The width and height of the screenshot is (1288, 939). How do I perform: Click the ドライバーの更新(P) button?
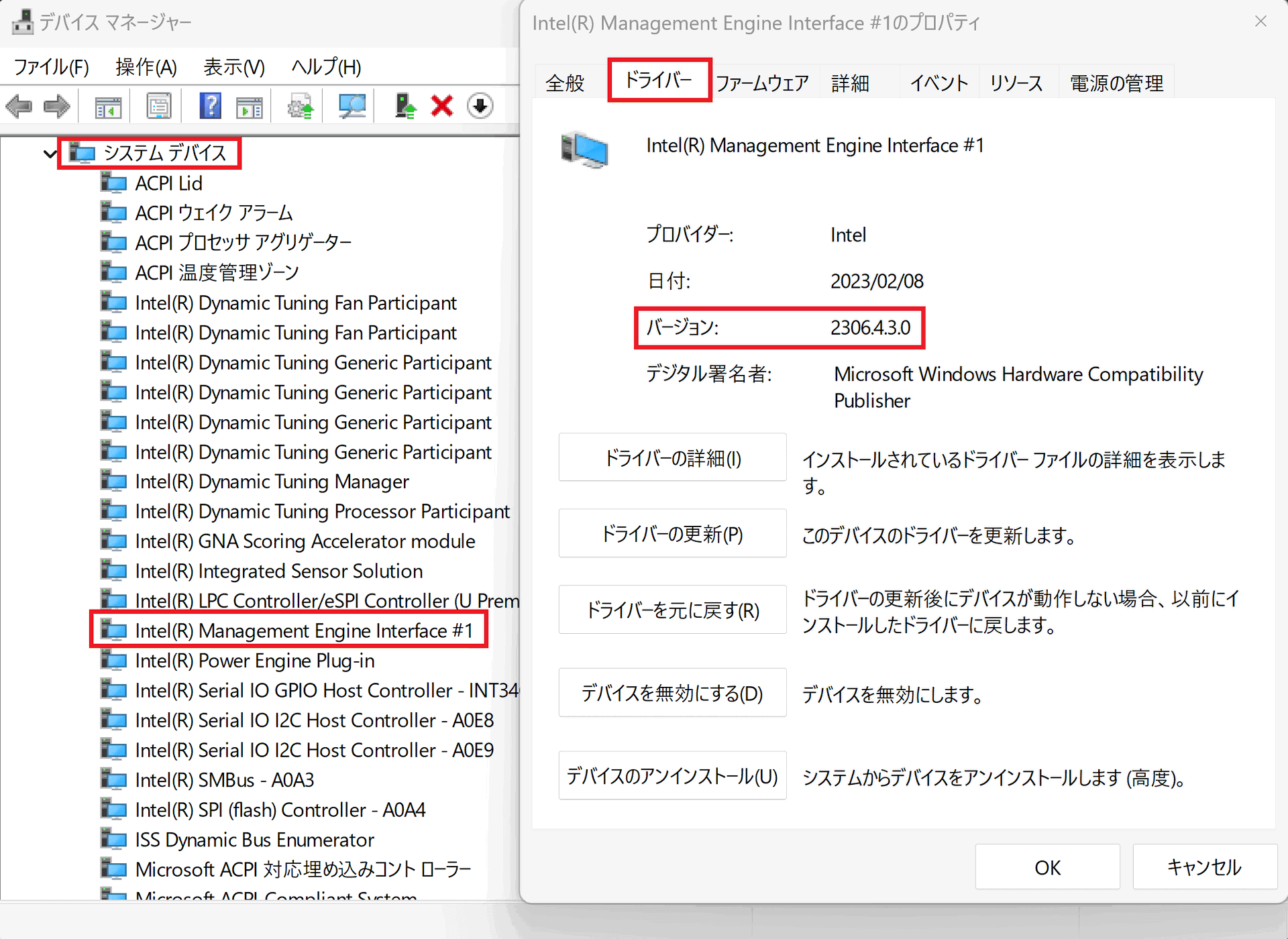[672, 533]
